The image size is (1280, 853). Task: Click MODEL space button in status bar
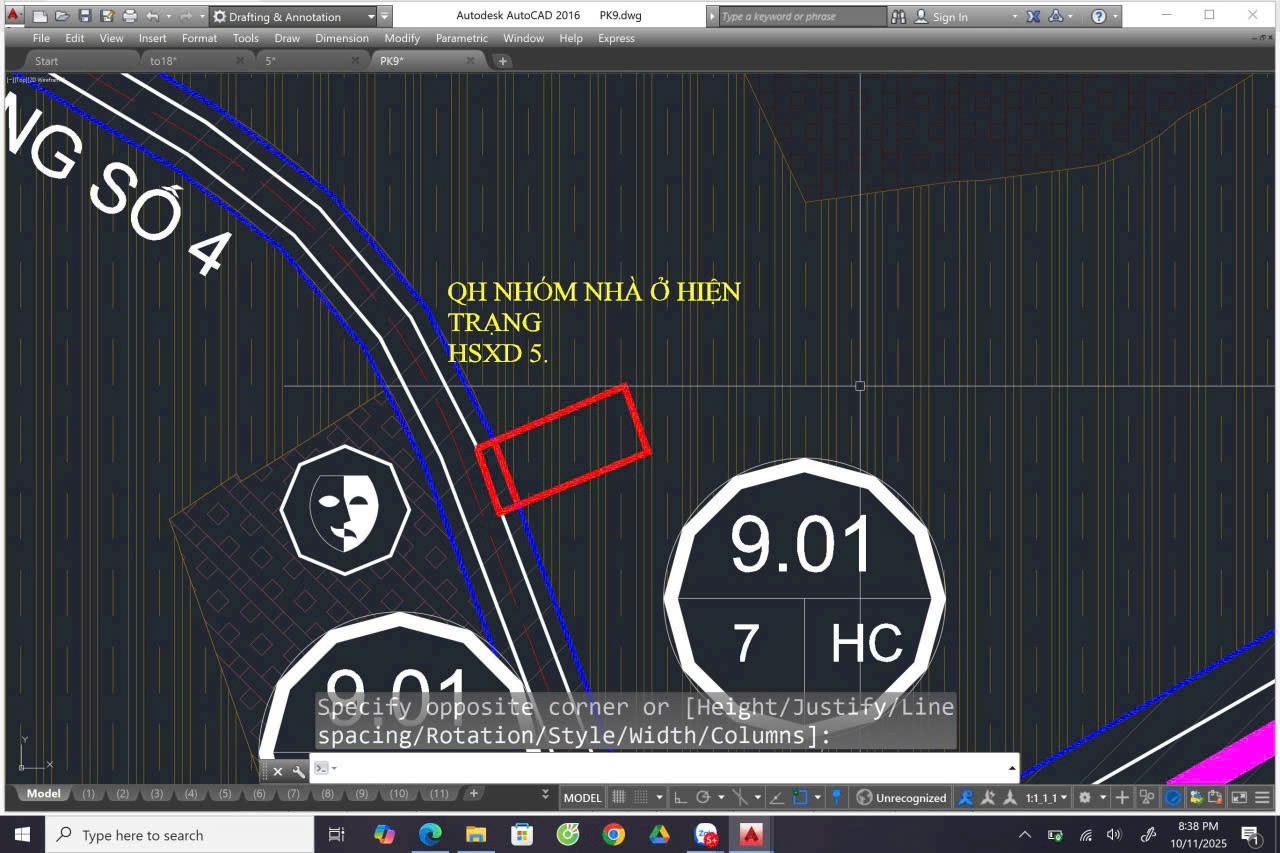tap(582, 797)
